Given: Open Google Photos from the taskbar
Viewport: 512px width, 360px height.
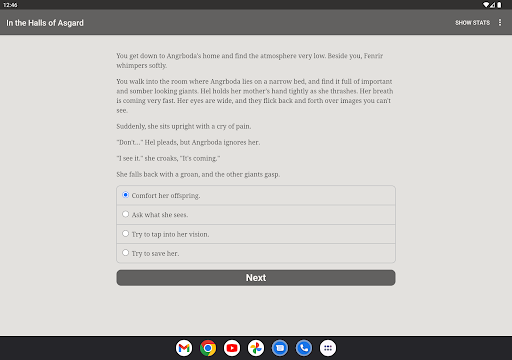Looking at the screenshot, I should (x=256, y=348).
